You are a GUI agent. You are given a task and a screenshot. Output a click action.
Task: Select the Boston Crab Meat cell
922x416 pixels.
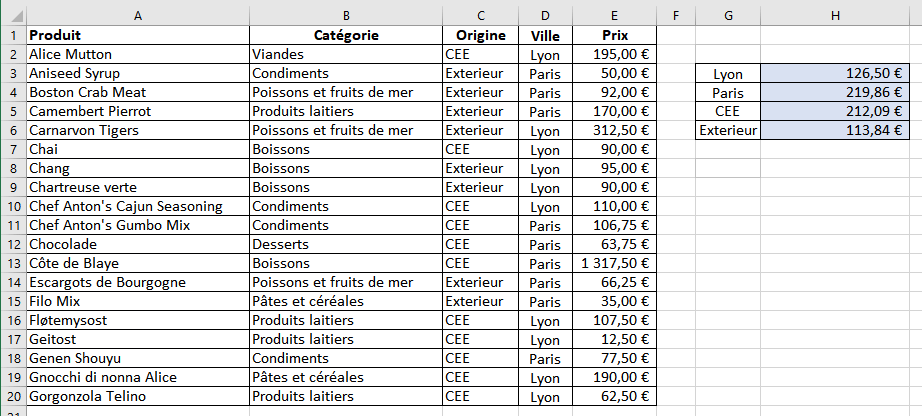tap(137, 92)
